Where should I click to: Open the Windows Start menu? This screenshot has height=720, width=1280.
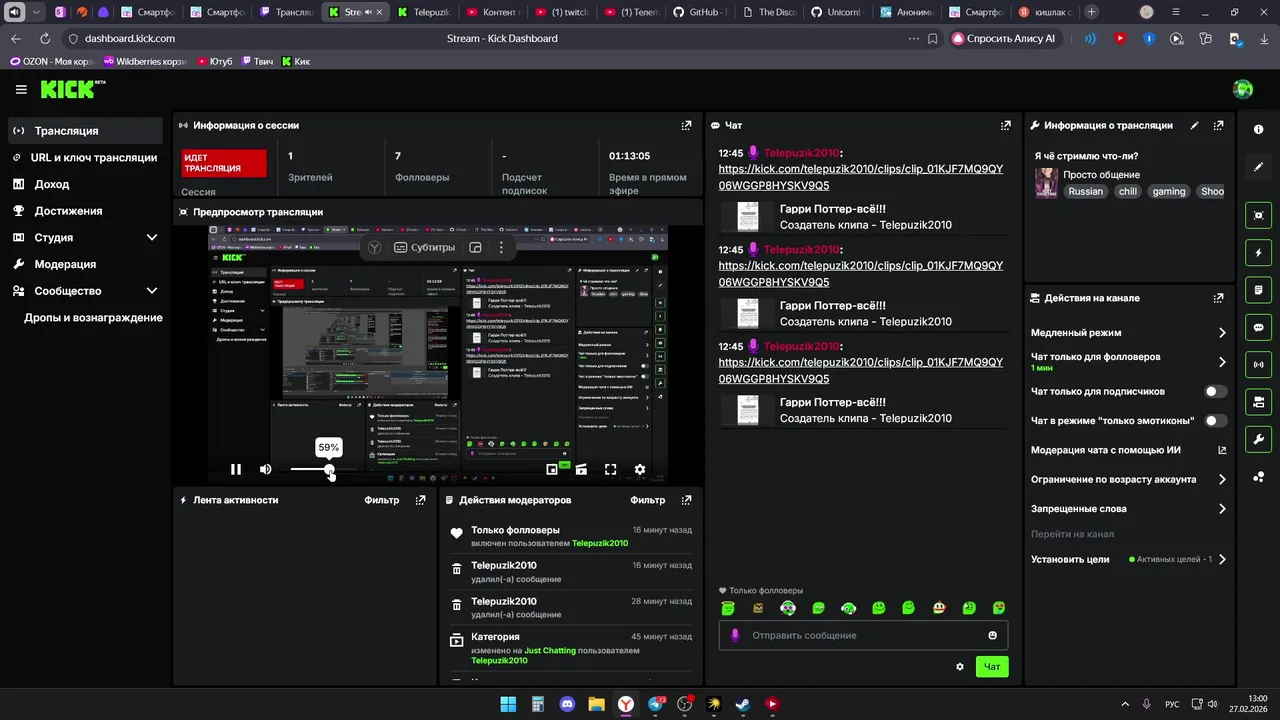pos(508,704)
